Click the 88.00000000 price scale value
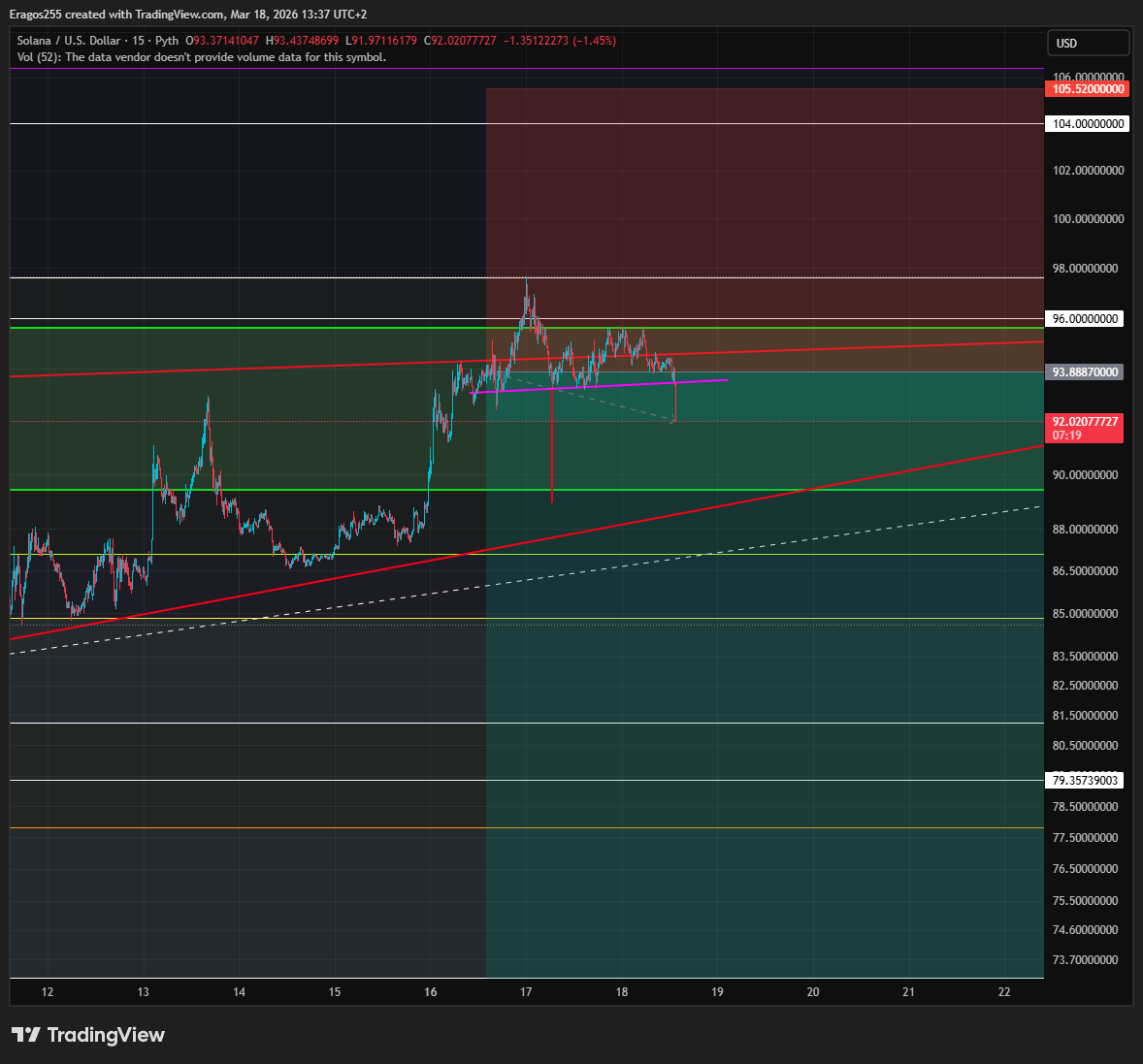Screen dimensions: 1143x1064 click(1085, 529)
